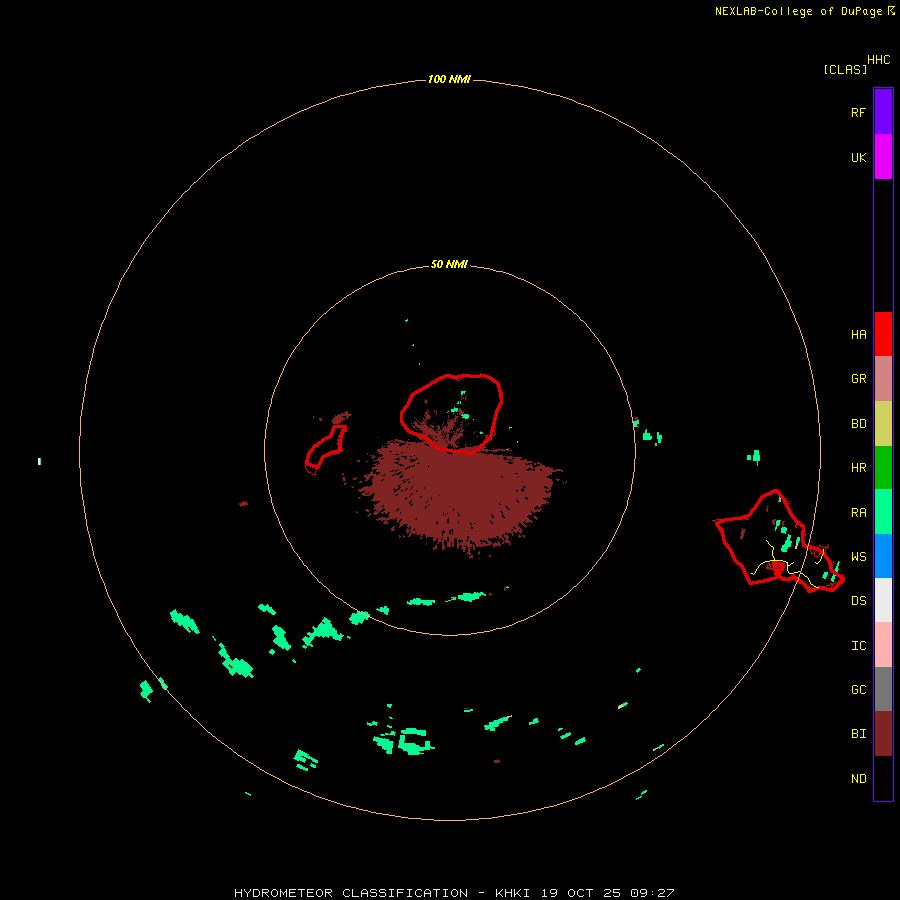Click the 'WS' legend label

coord(858,557)
